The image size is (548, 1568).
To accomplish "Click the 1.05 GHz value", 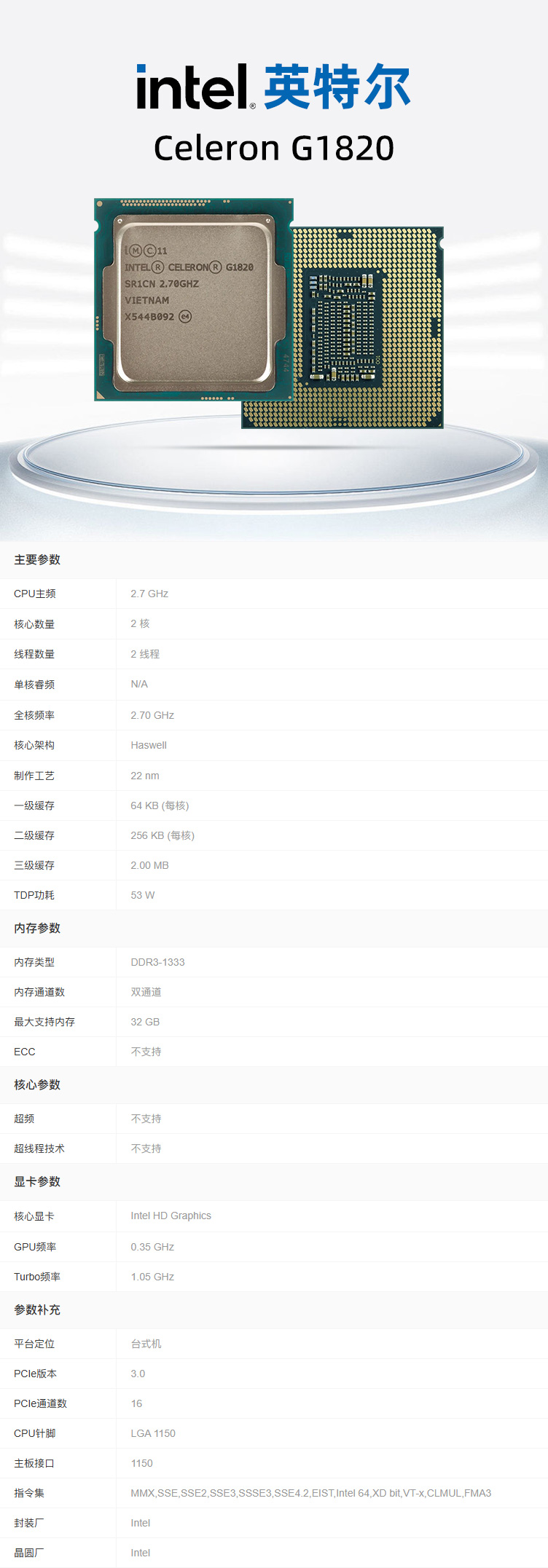I will (x=152, y=1277).
